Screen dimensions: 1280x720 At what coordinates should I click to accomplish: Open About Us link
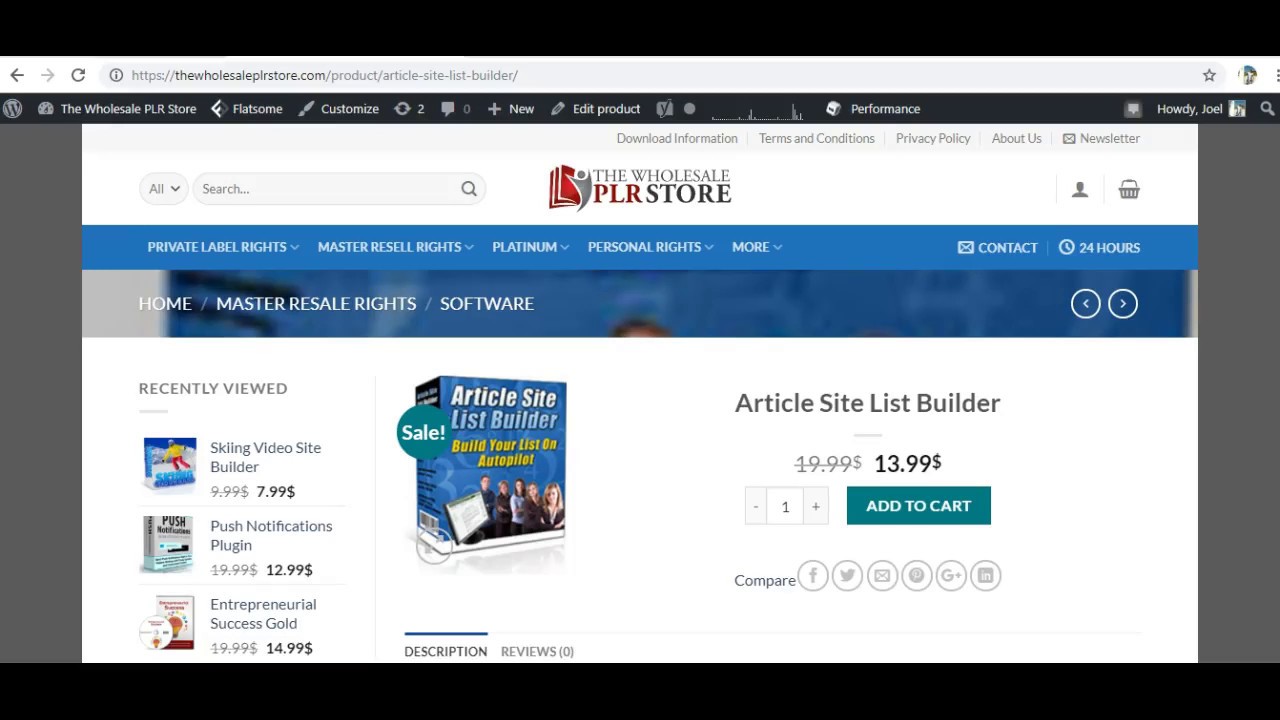point(1017,138)
